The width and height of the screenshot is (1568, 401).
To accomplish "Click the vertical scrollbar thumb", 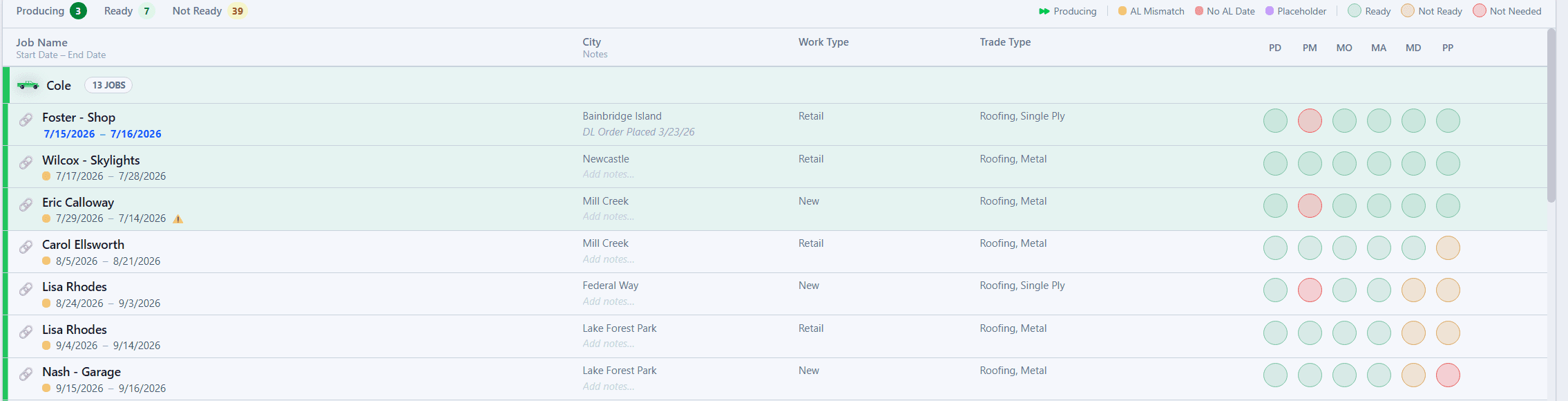I will pyautogui.click(x=1551, y=115).
